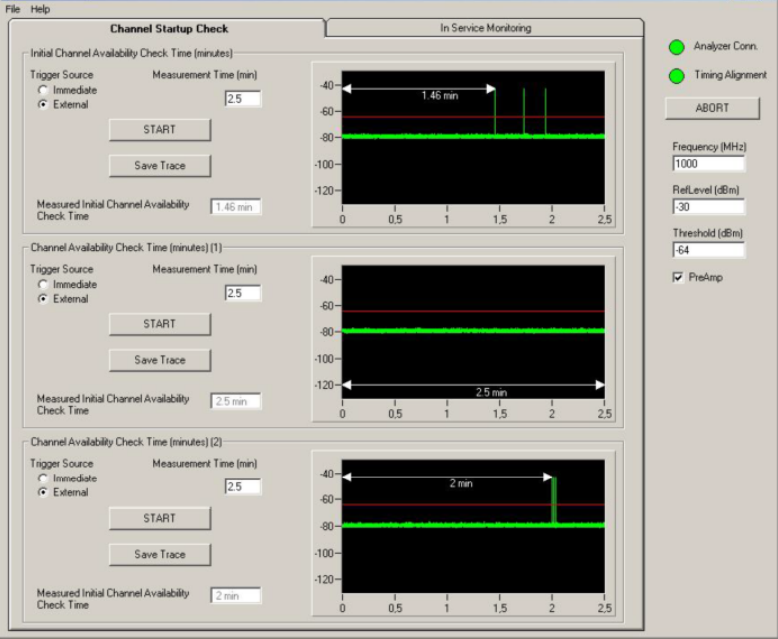778x639 pixels.
Task: Open the Help menu
Action: [40, 9]
